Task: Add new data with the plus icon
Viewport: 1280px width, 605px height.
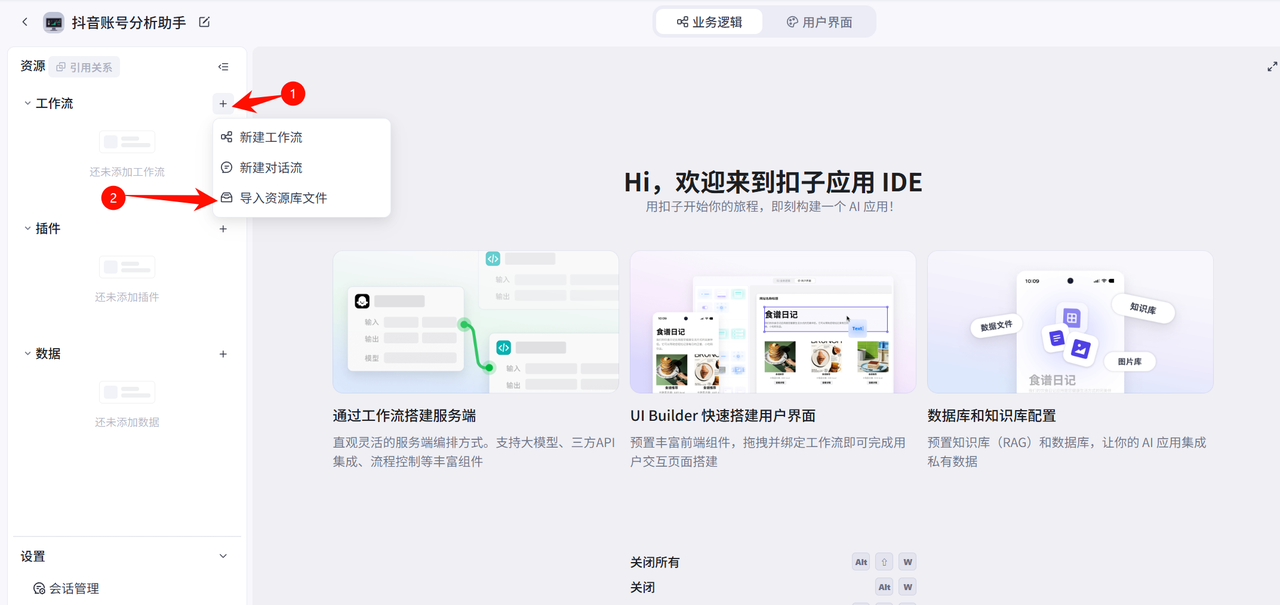Action: [223, 354]
